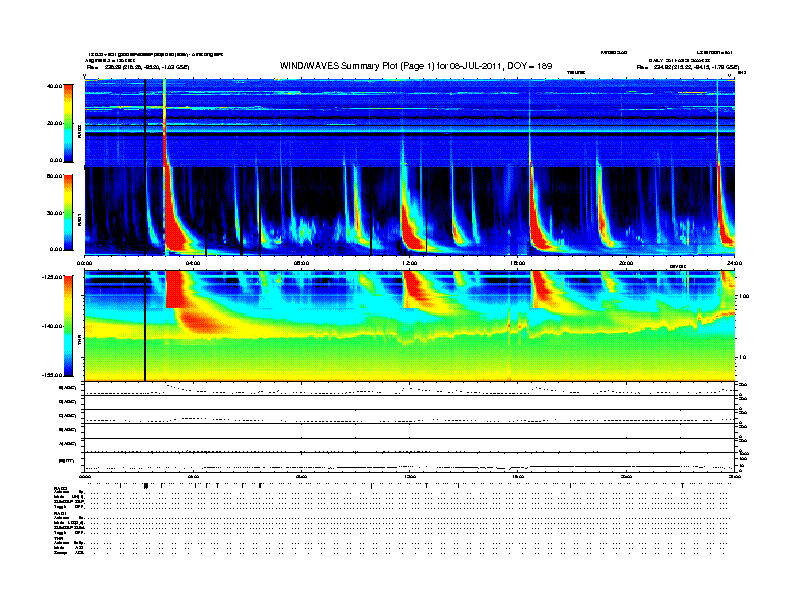792x612 pixels.
Task: Click the 20.00 label on RAD2 color scale
Action: (54, 123)
